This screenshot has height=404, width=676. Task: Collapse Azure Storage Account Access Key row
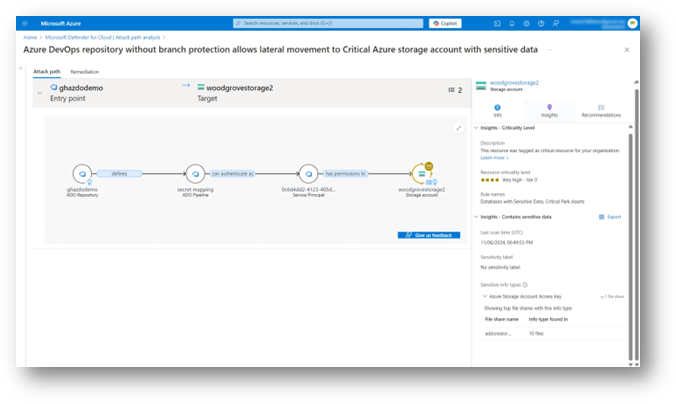coord(485,296)
